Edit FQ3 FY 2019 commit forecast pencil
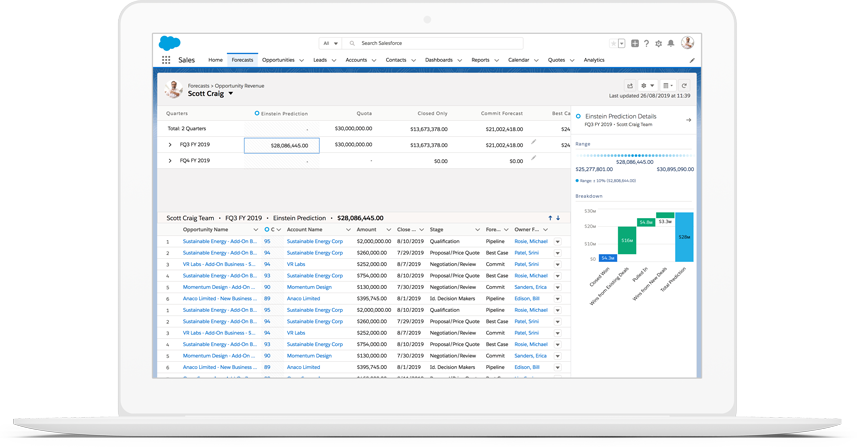Viewport: 857px width, 447px height. (533, 142)
